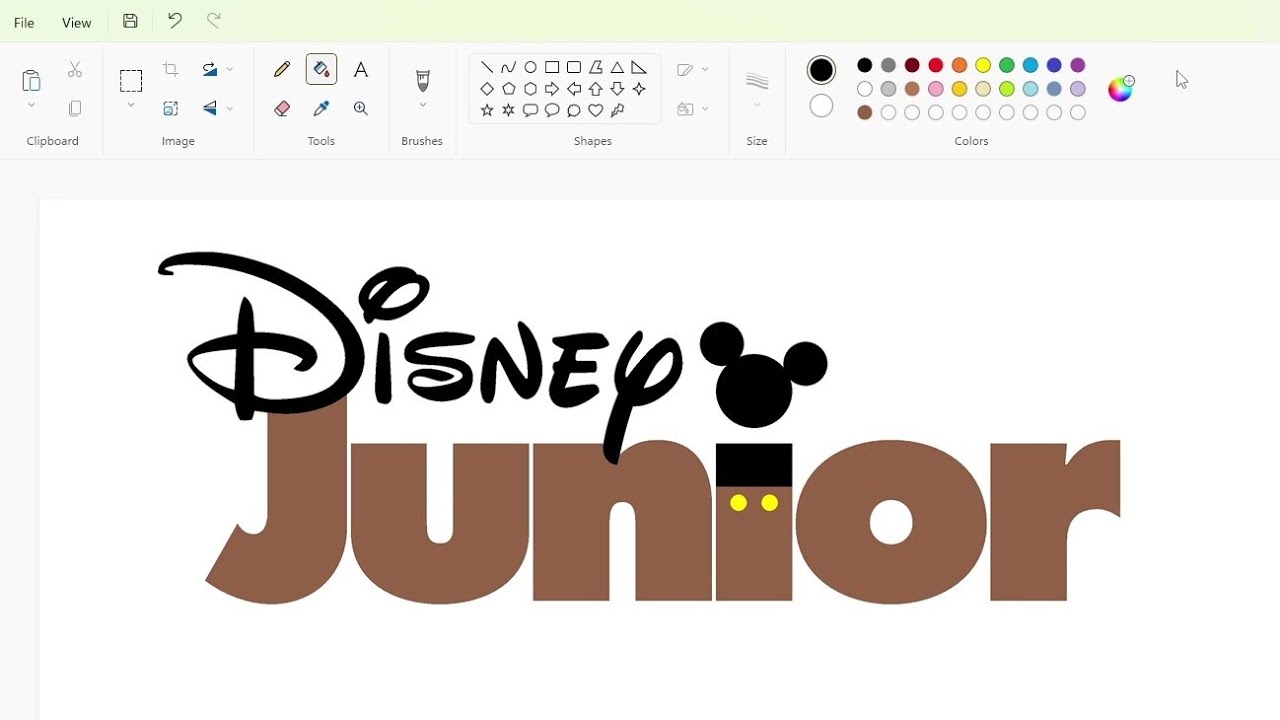Click the Cut scissors icon
Viewport: 1280px width, 720px height.
(x=75, y=69)
